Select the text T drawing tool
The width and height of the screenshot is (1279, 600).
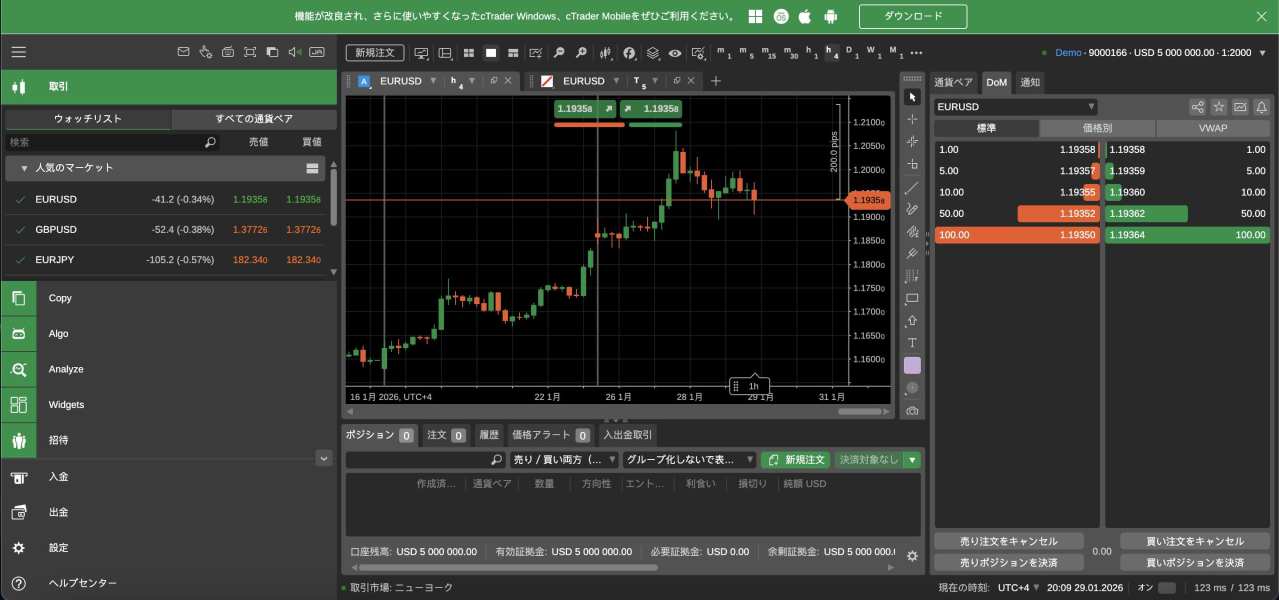click(x=912, y=343)
